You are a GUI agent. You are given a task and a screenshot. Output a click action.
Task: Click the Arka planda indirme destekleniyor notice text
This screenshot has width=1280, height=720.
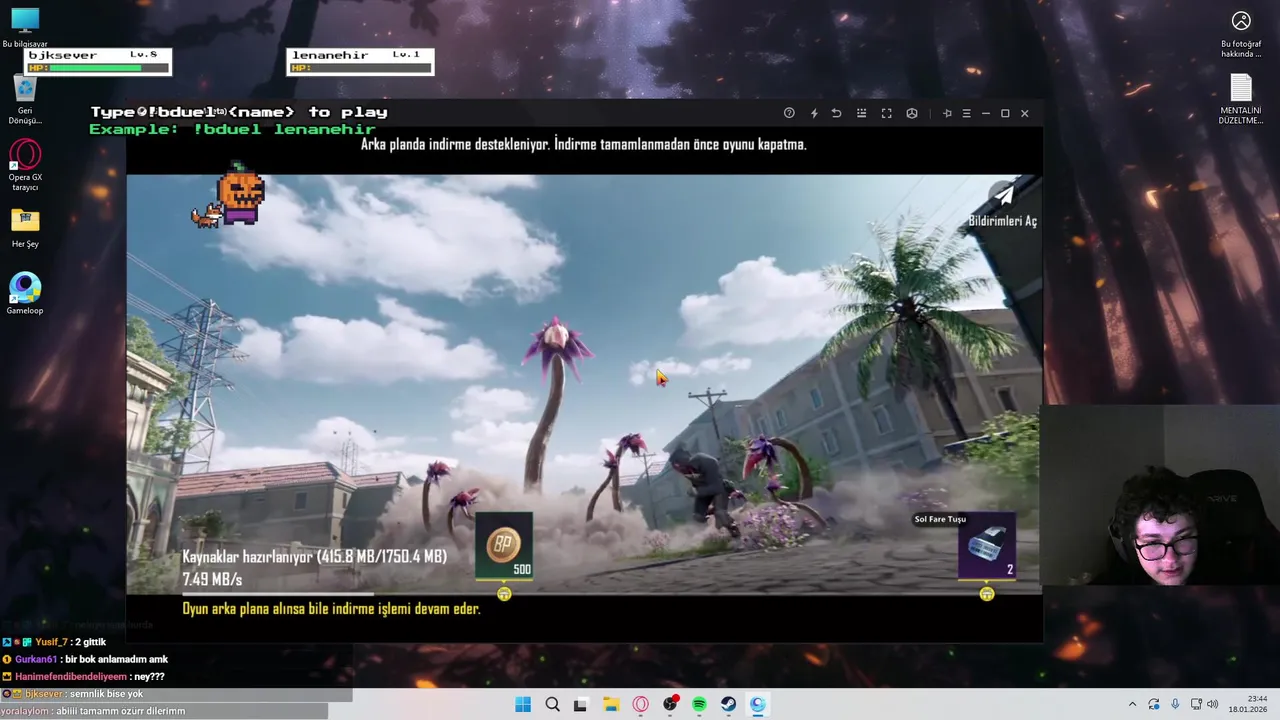(x=583, y=144)
